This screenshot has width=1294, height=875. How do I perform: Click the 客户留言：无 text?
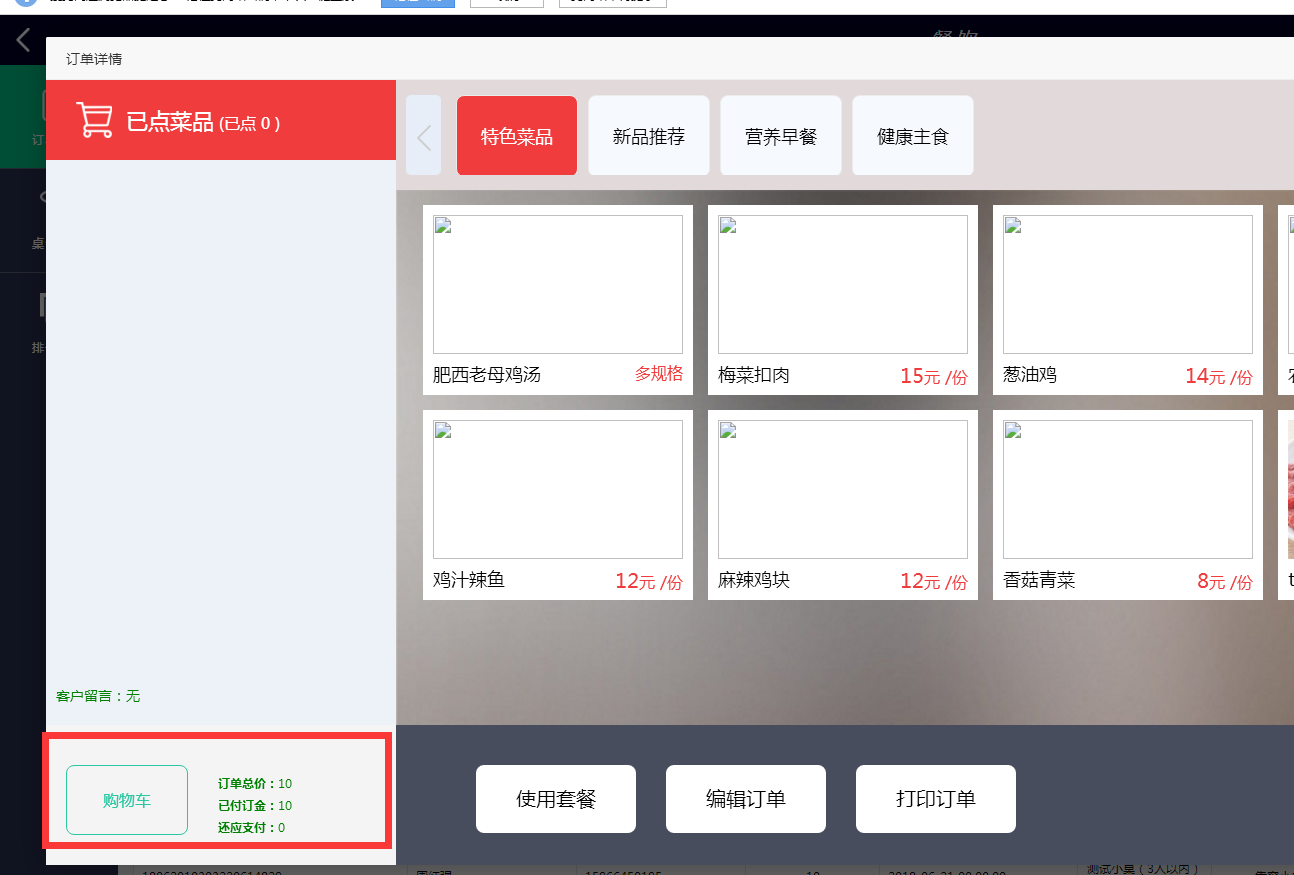pyautogui.click(x=98, y=696)
